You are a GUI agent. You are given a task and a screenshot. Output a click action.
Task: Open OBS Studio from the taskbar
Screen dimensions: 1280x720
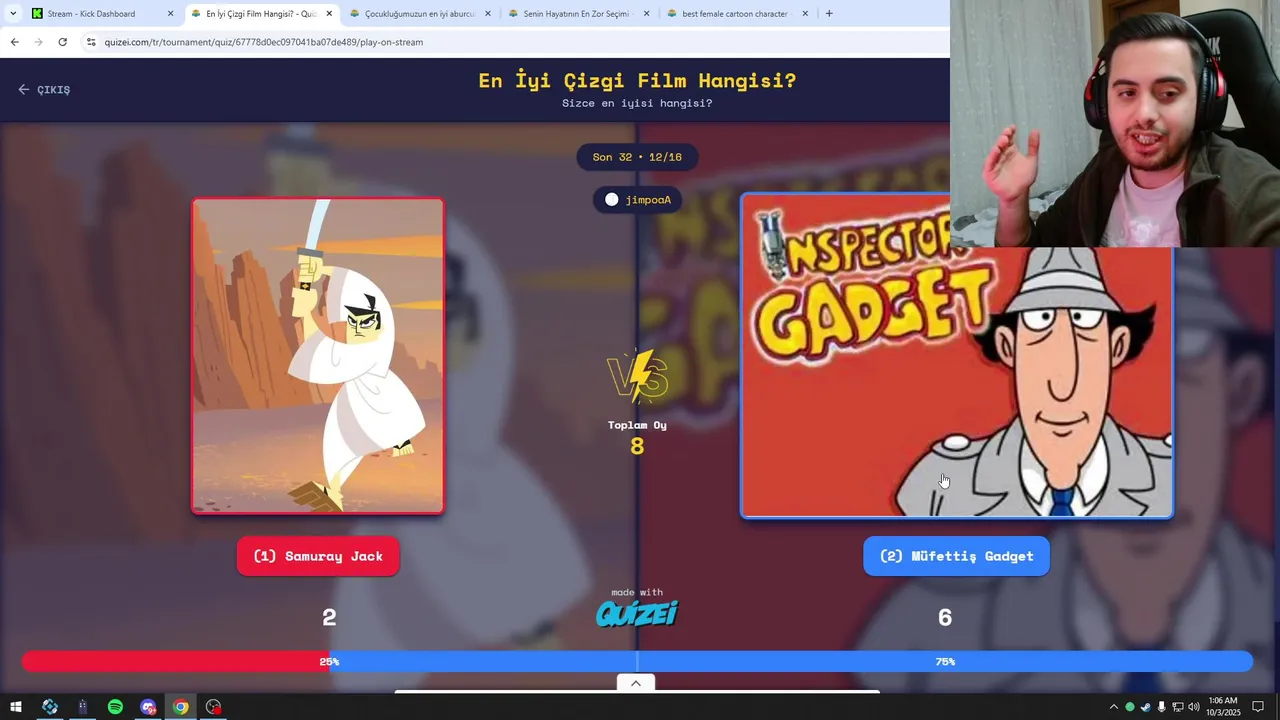point(213,707)
